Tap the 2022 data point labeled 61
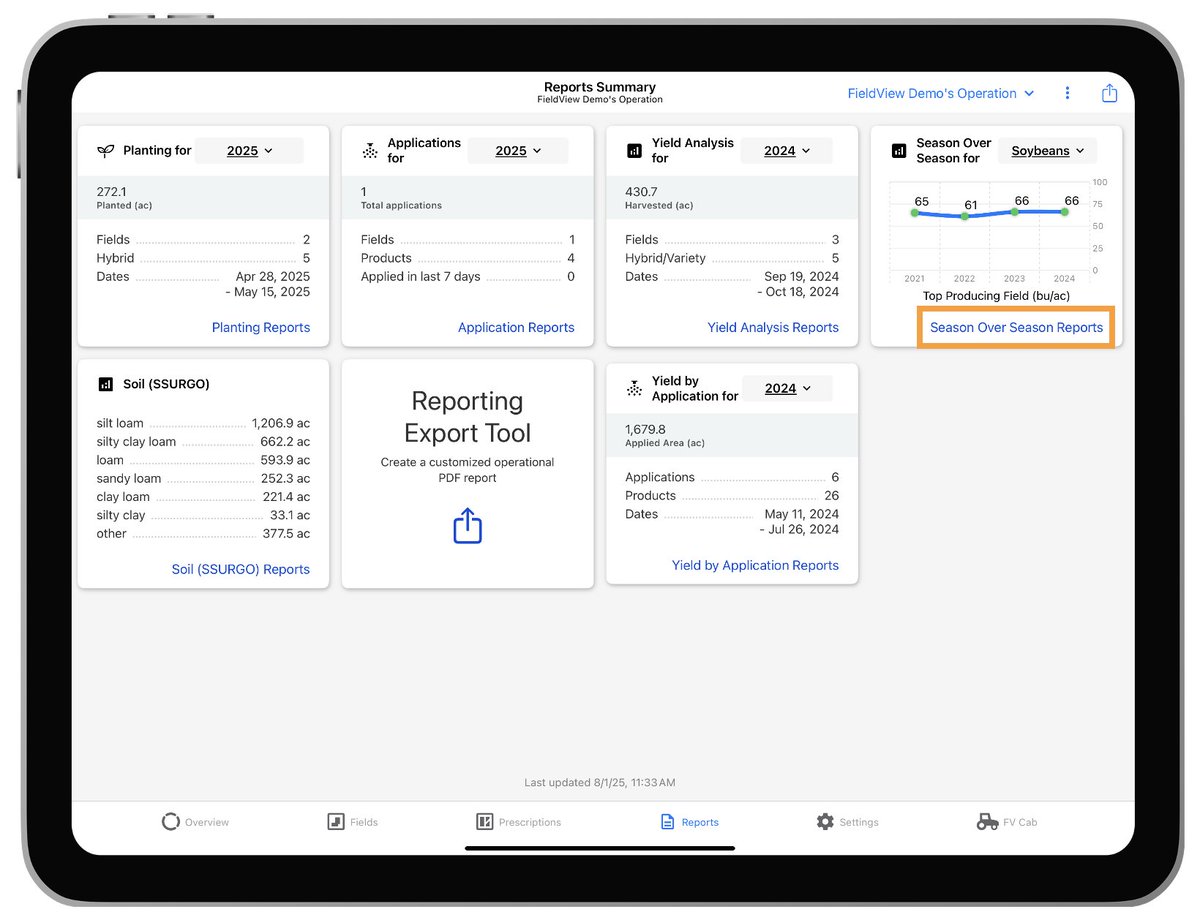The height and width of the screenshot is (920, 1200). [x=964, y=216]
